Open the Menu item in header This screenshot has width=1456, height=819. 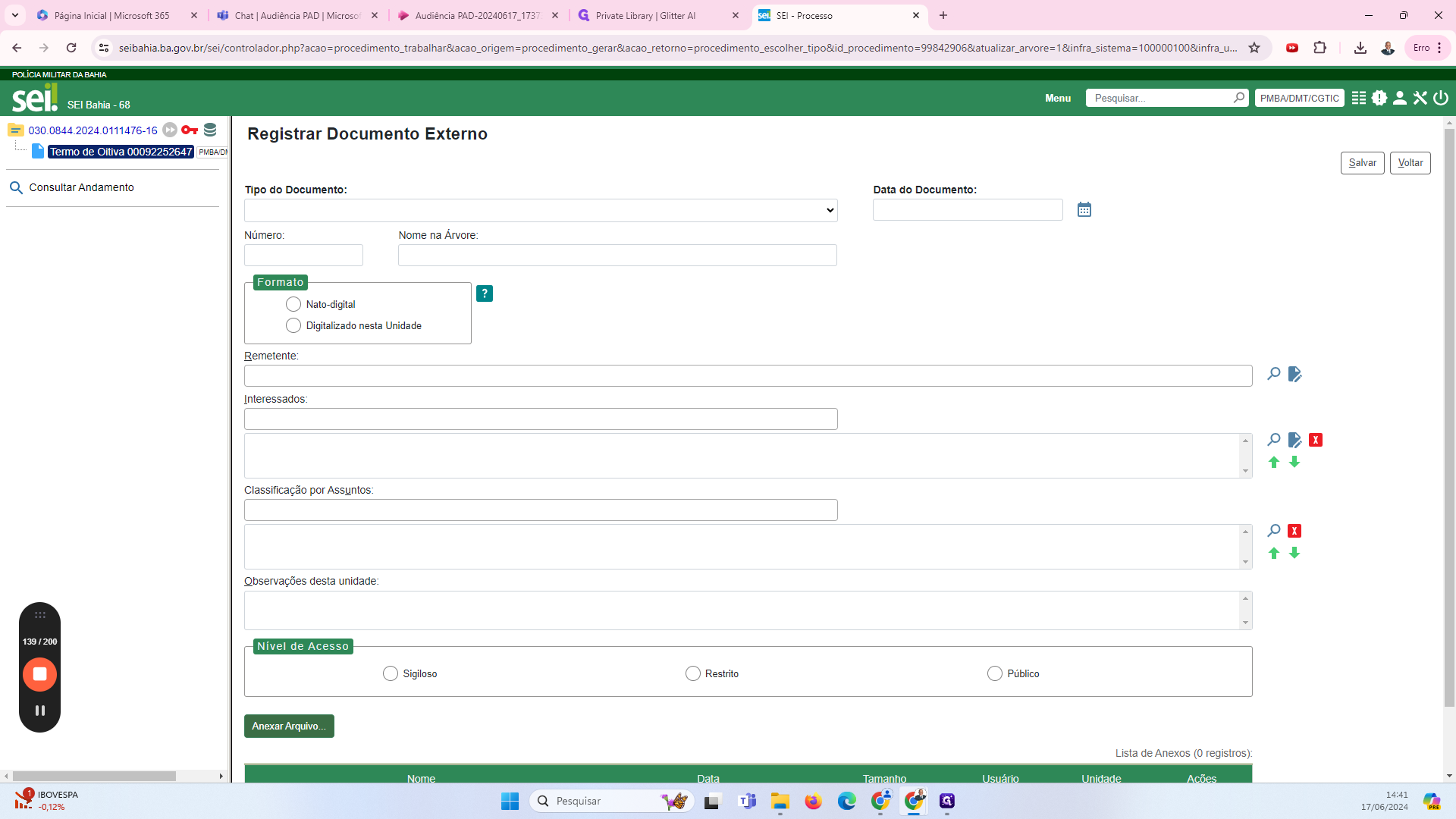(x=1057, y=98)
